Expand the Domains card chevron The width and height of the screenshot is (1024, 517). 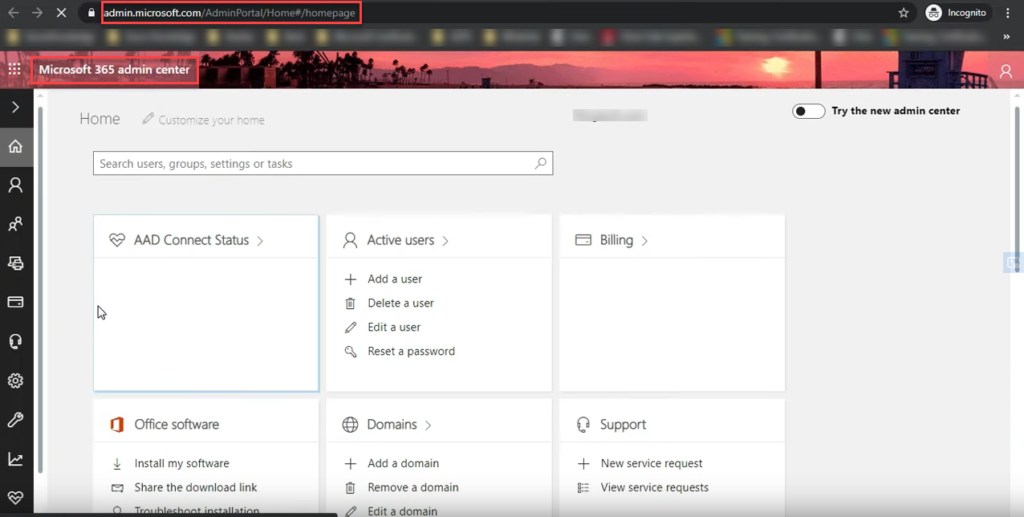(428, 425)
